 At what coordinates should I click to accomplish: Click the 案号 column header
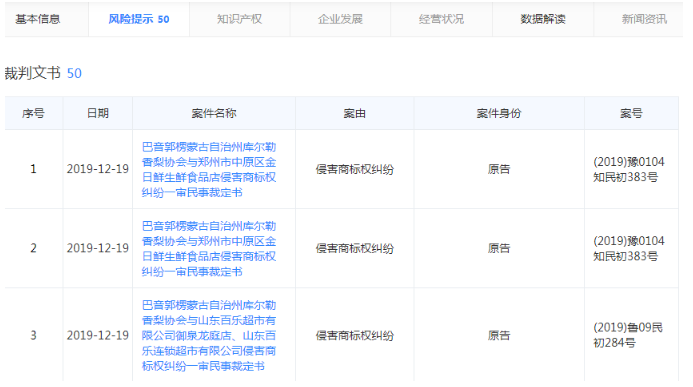(631, 114)
